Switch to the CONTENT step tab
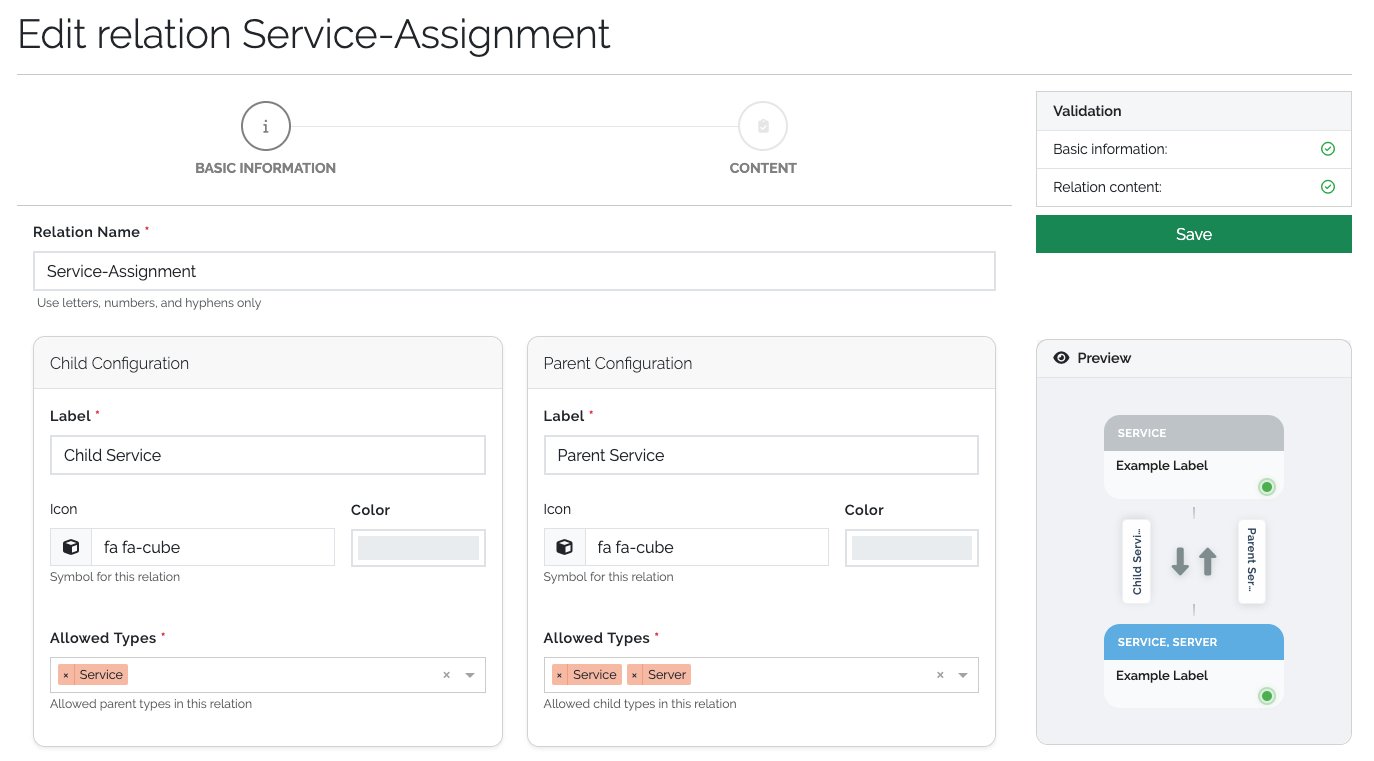1374x761 pixels. pyautogui.click(x=763, y=168)
